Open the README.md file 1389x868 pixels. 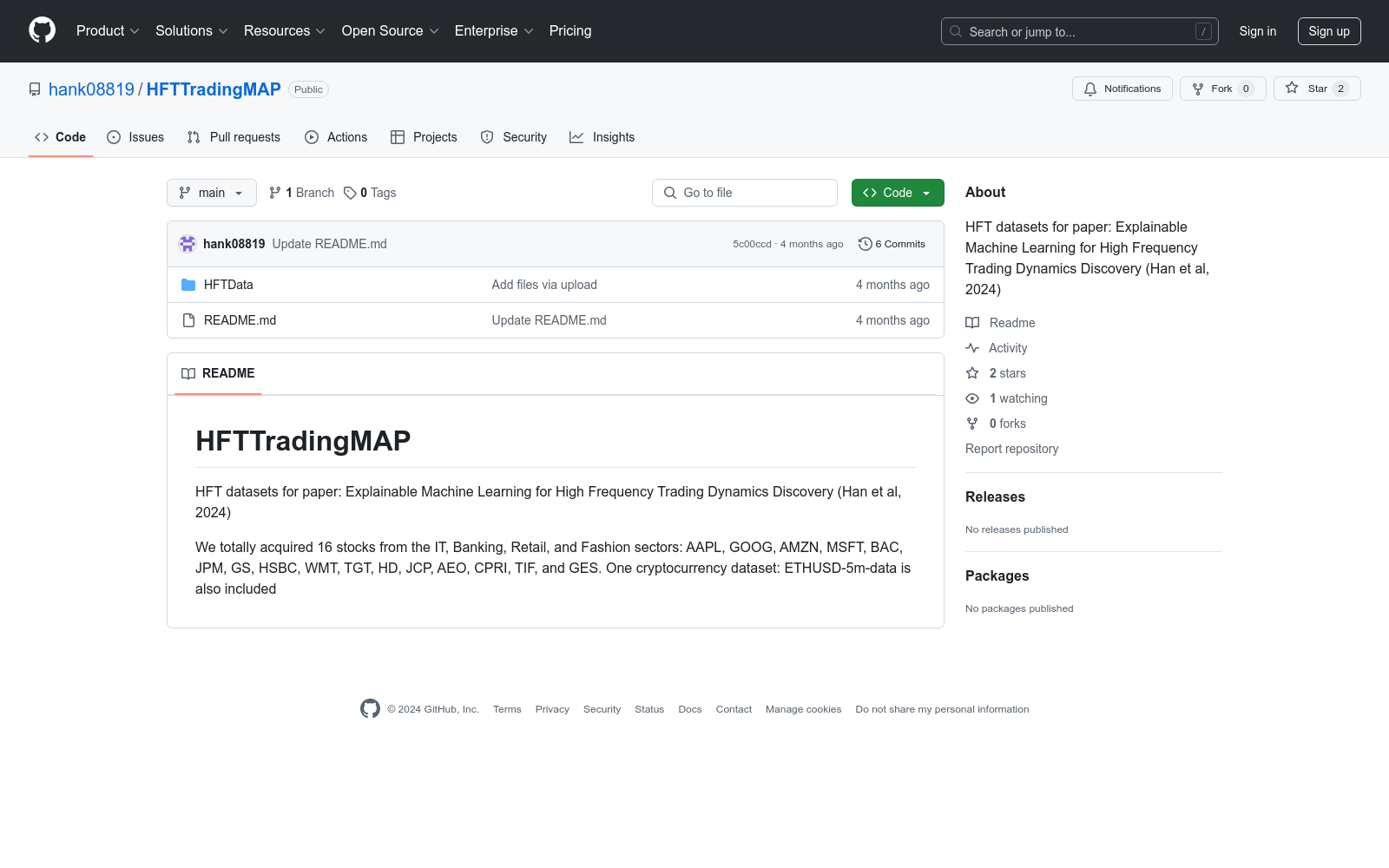pos(240,320)
